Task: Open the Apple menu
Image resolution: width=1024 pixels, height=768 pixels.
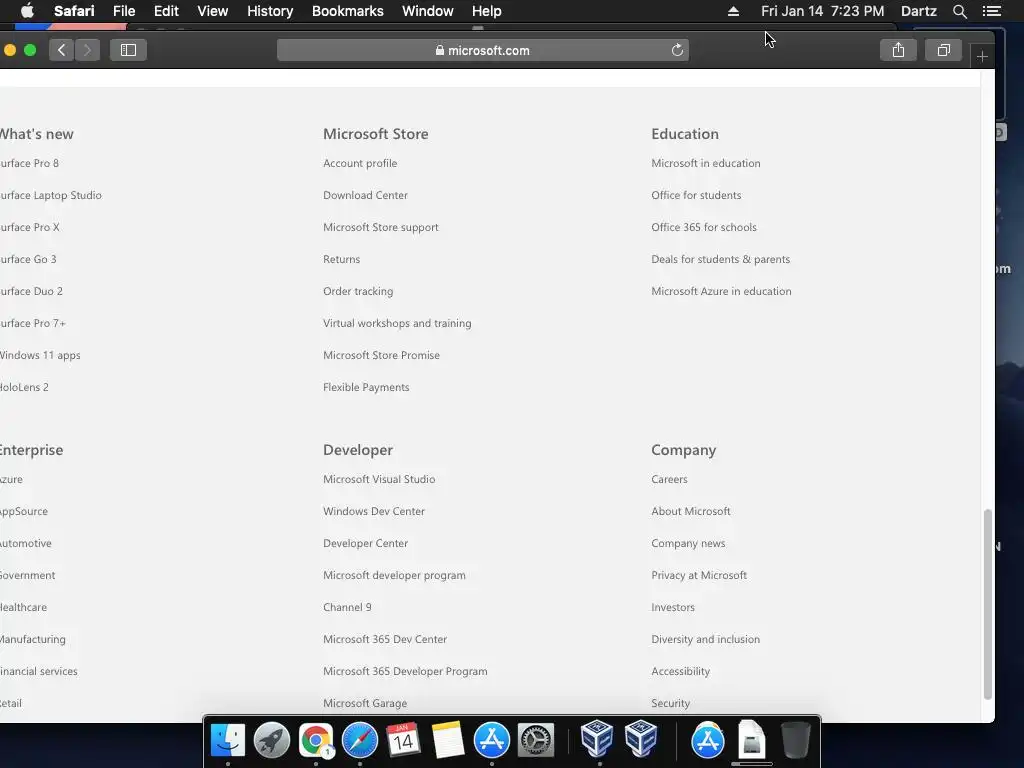Action: point(27,11)
